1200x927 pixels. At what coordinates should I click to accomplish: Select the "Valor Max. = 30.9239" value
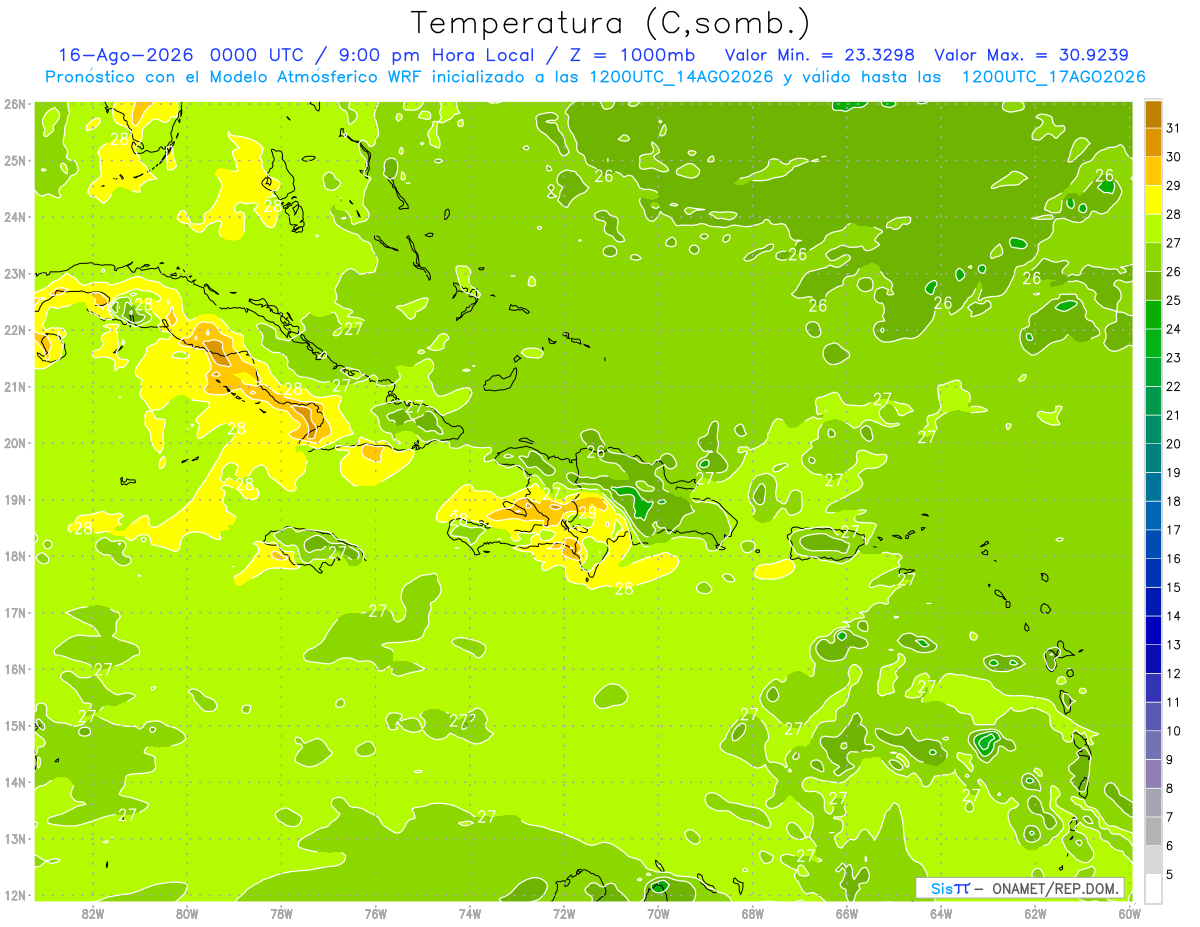(1031, 55)
